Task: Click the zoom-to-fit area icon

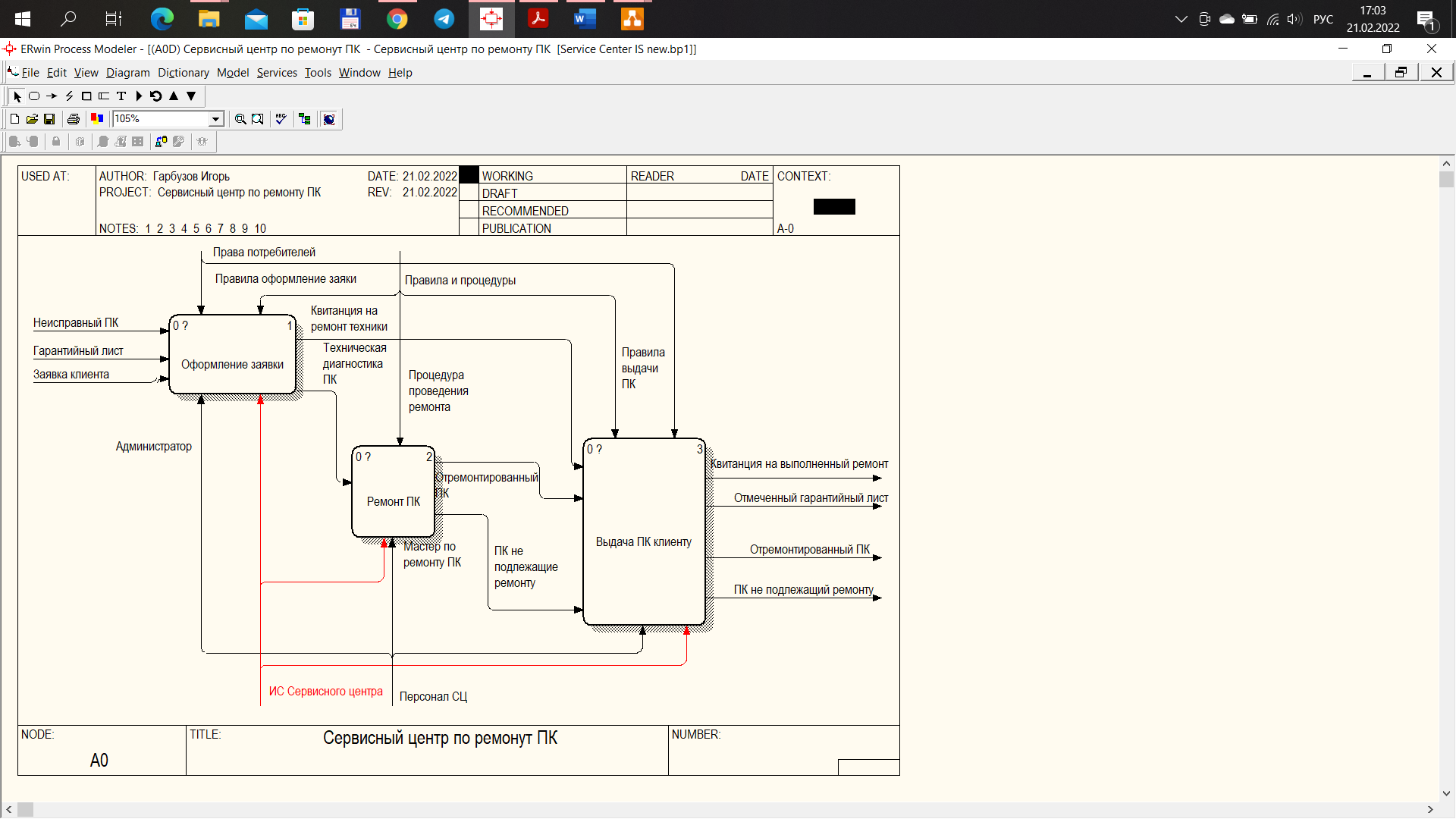Action: [258, 119]
